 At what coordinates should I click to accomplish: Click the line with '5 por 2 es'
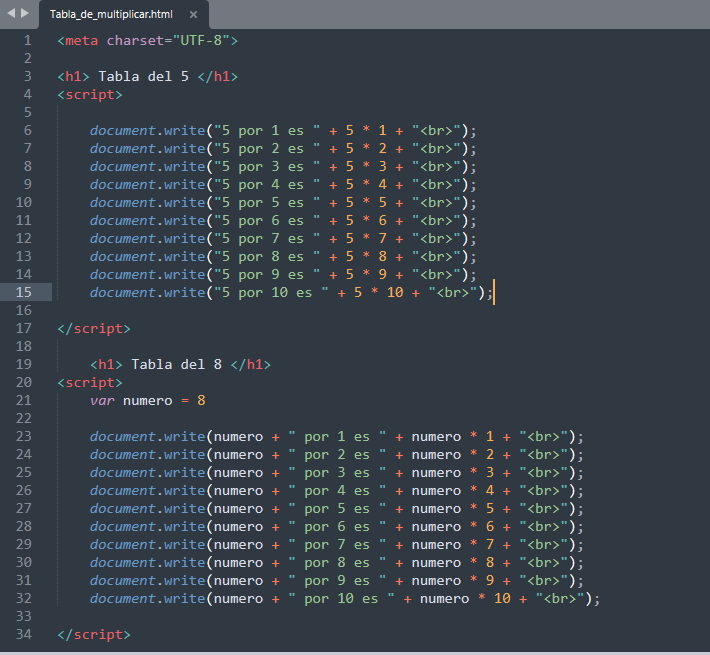click(x=283, y=148)
